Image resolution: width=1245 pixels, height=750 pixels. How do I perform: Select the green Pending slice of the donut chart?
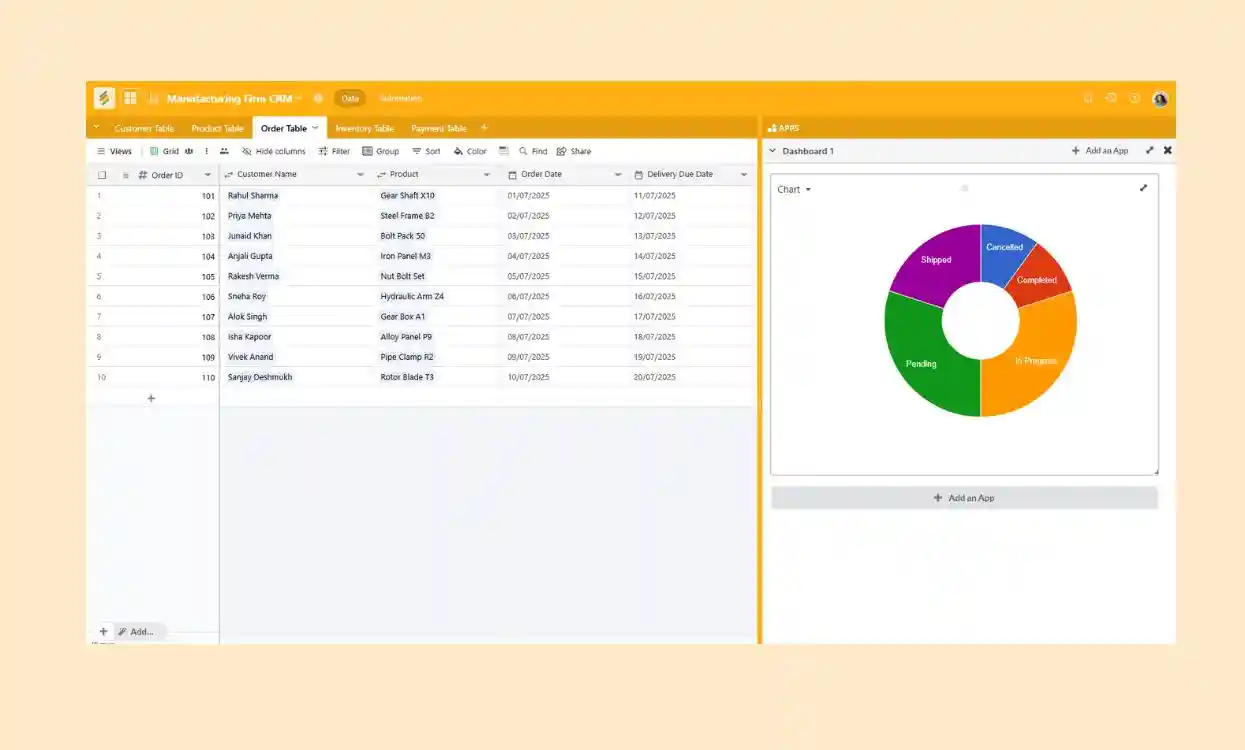pyautogui.click(x=920, y=363)
